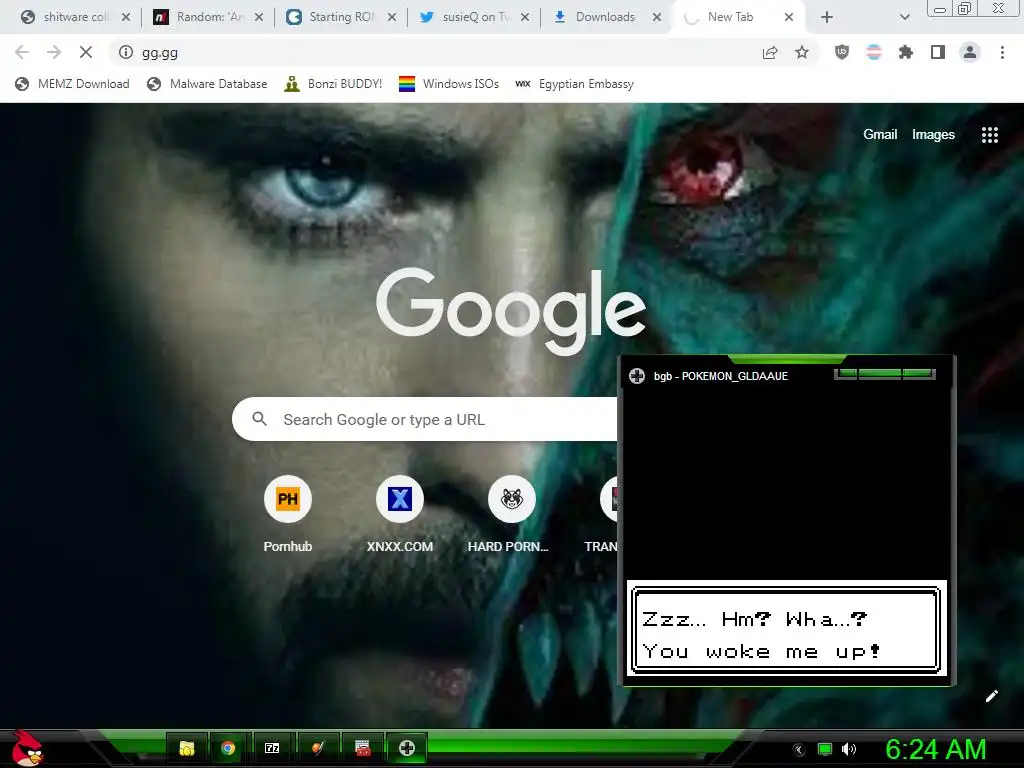Image resolution: width=1024 pixels, height=768 pixels.
Task: Click the paint brush taskbar icon
Action: (318, 748)
